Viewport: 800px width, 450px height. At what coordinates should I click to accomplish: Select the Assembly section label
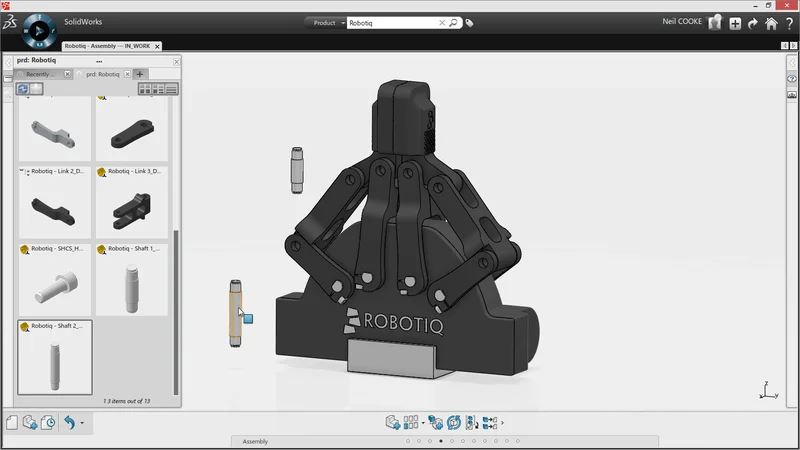click(255, 442)
